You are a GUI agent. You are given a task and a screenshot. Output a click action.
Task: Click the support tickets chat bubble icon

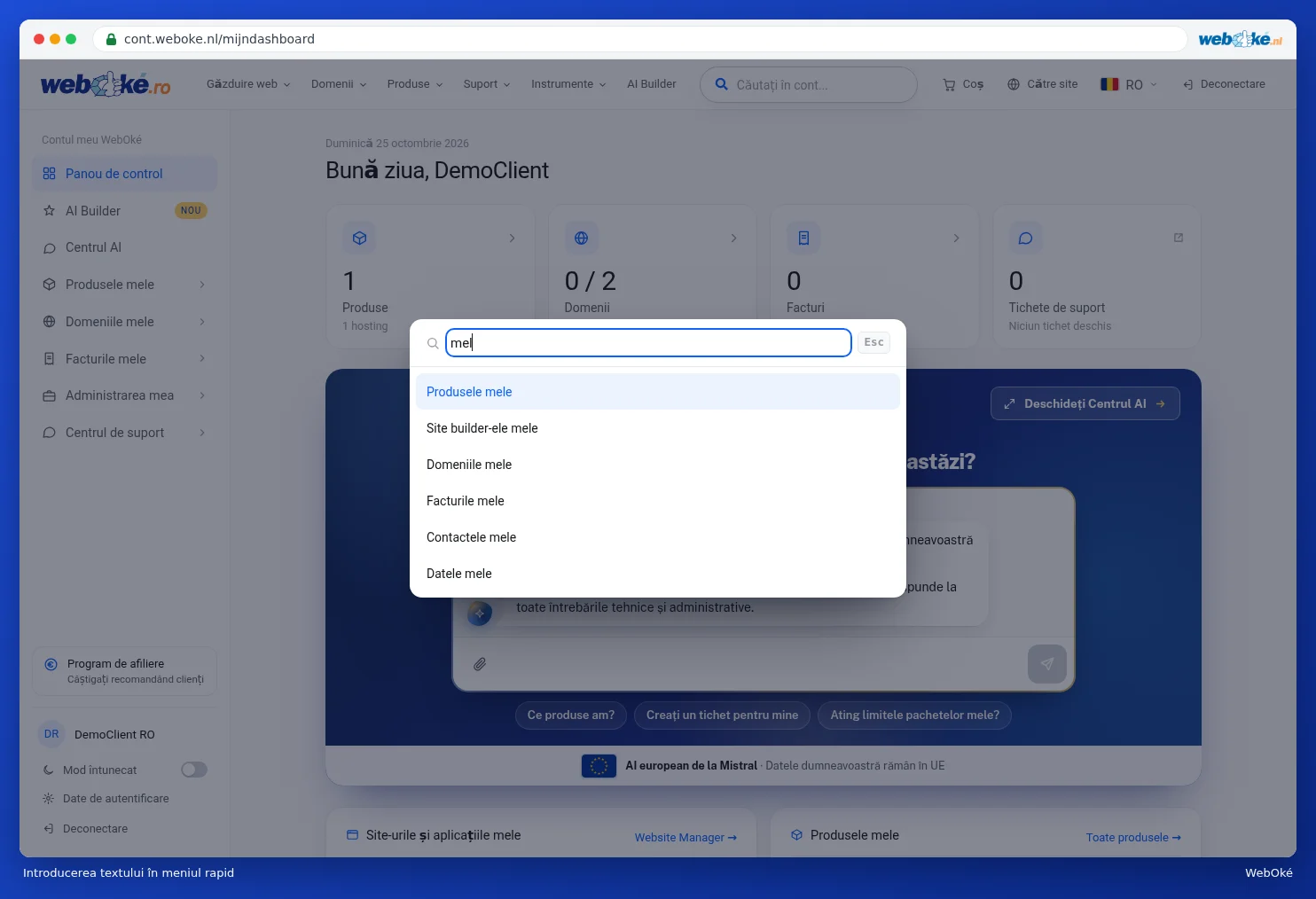pyautogui.click(x=1025, y=238)
